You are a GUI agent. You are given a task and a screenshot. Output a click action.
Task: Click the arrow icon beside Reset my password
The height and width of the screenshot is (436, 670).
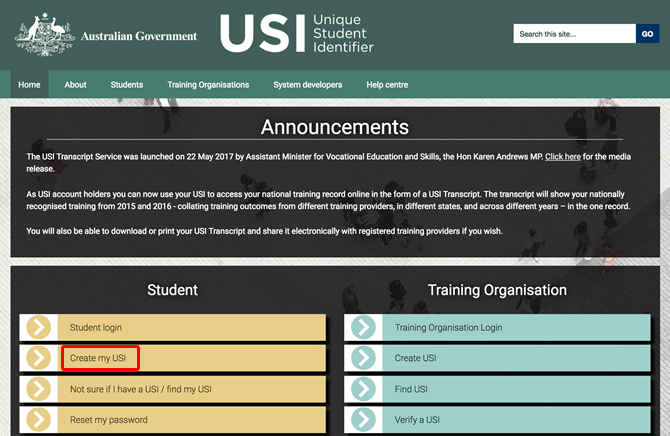point(39,420)
